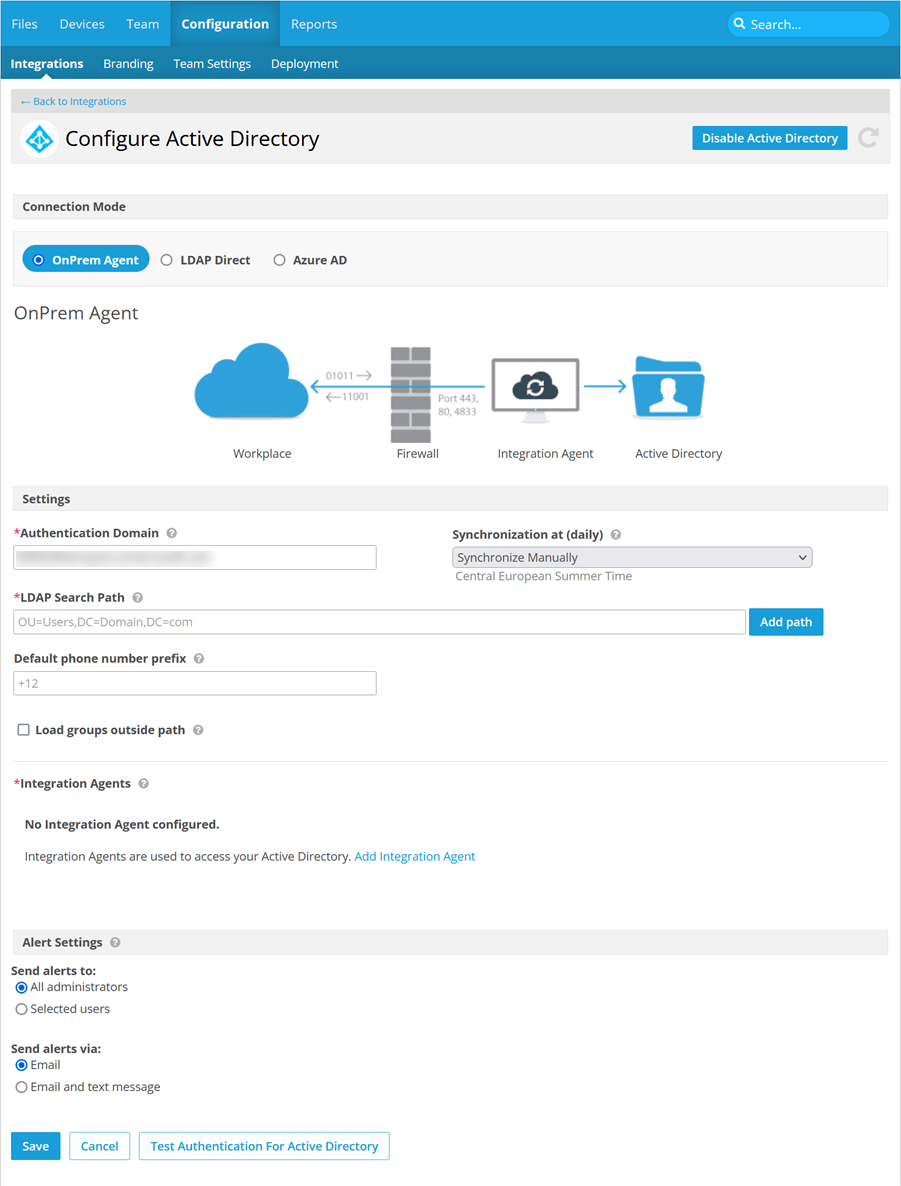Click the search magnifier icon

(x=740, y=23)
